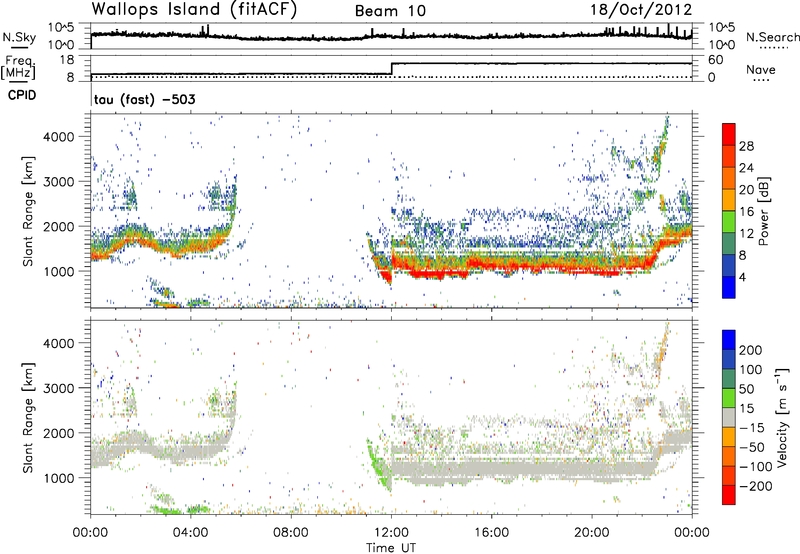Click the '-200' tick on velocity colorbar
Image resolution: width=800 pixels, height=554 pixels.
point(755,486)
